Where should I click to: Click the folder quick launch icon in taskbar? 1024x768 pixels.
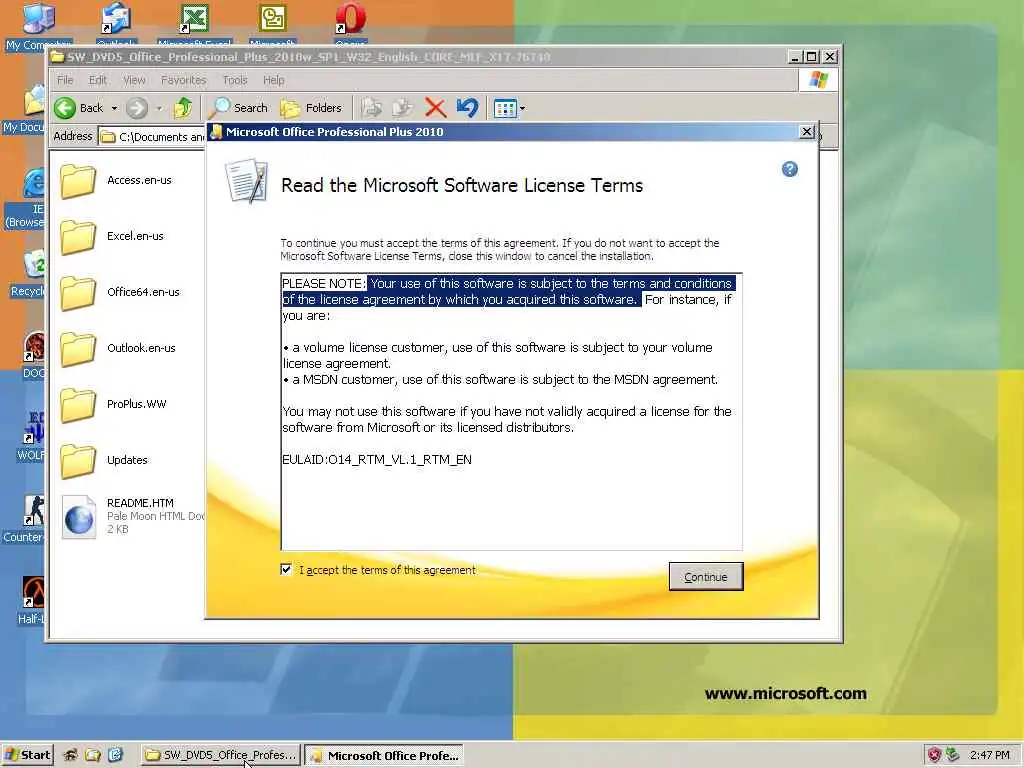pos(93,755)
